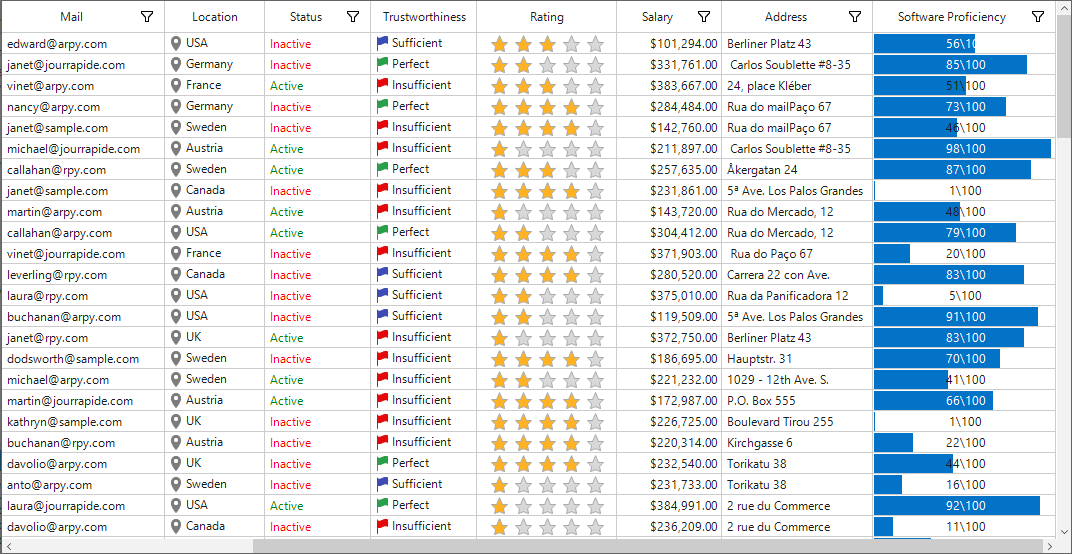Image resolution: width=1072 pixels, height=554 pixels.
Task: Select the address cell Åkergatan 24
Action: (797, 170)
